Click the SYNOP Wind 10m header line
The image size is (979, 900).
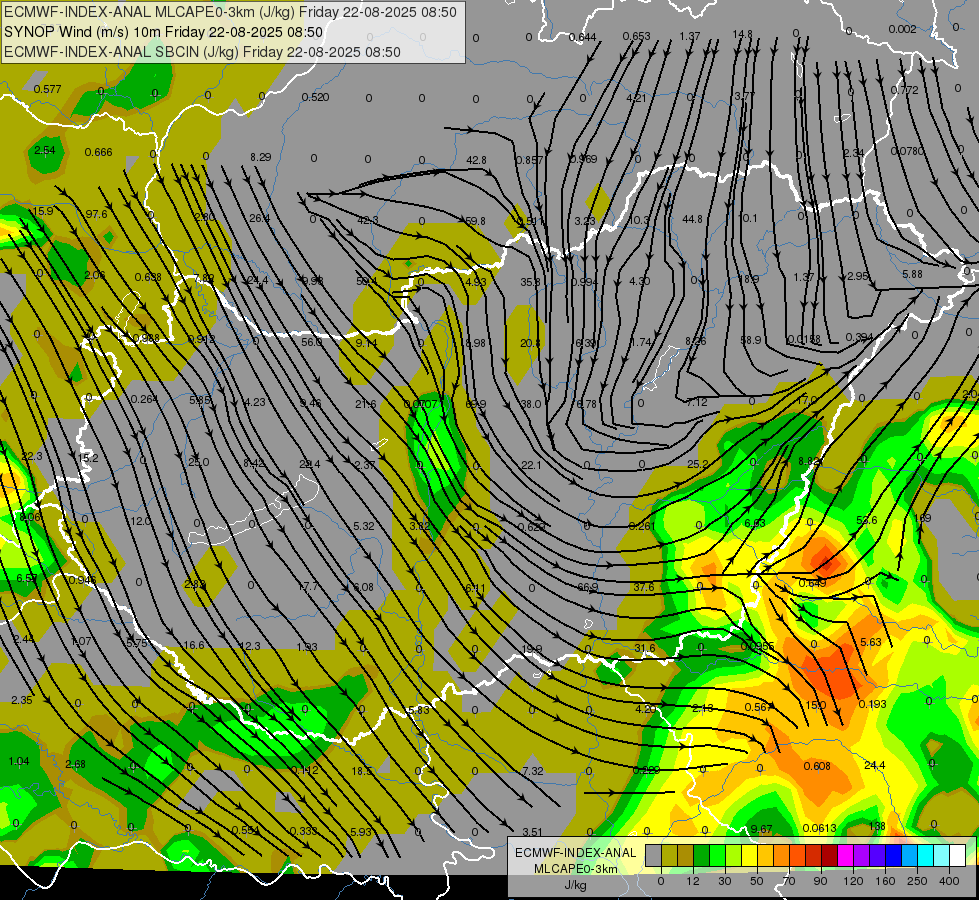pyautogui.click(x=163, y=32)
